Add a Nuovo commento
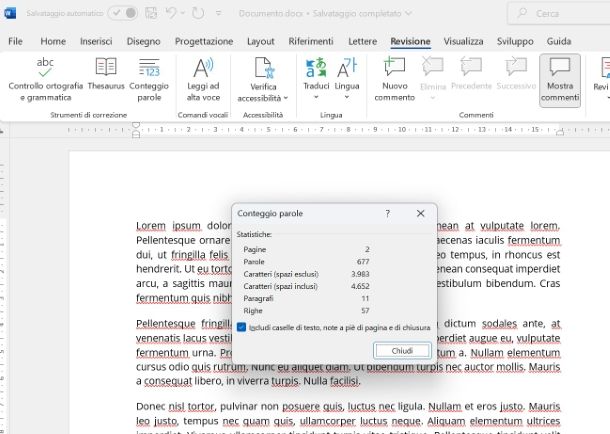 [394, 80]
